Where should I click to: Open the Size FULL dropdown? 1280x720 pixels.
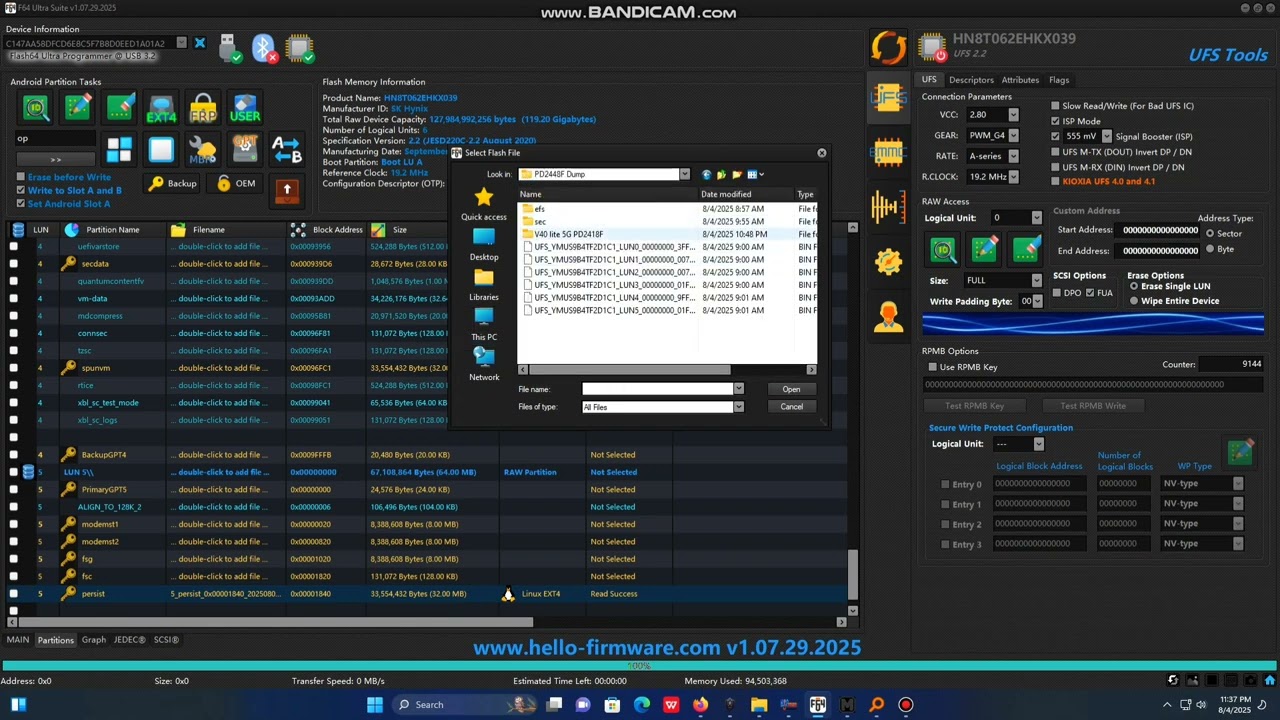[1036, 281]
